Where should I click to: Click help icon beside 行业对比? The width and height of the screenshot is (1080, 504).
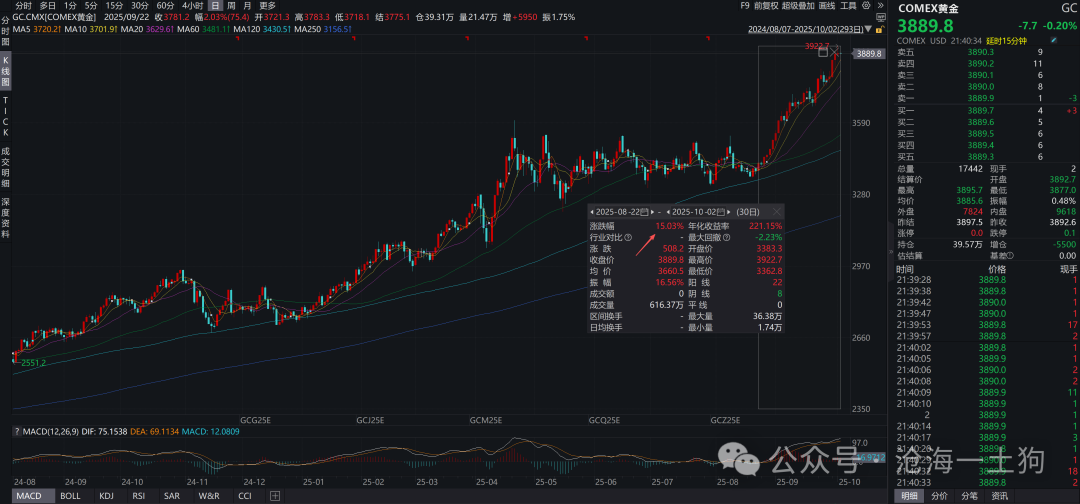[x=629, y=237]
